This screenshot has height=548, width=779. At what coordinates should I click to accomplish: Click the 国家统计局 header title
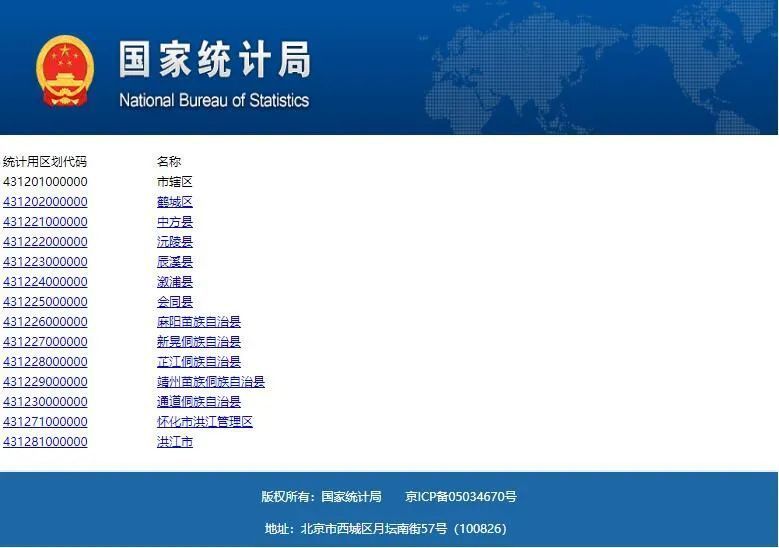pos(215,59)
